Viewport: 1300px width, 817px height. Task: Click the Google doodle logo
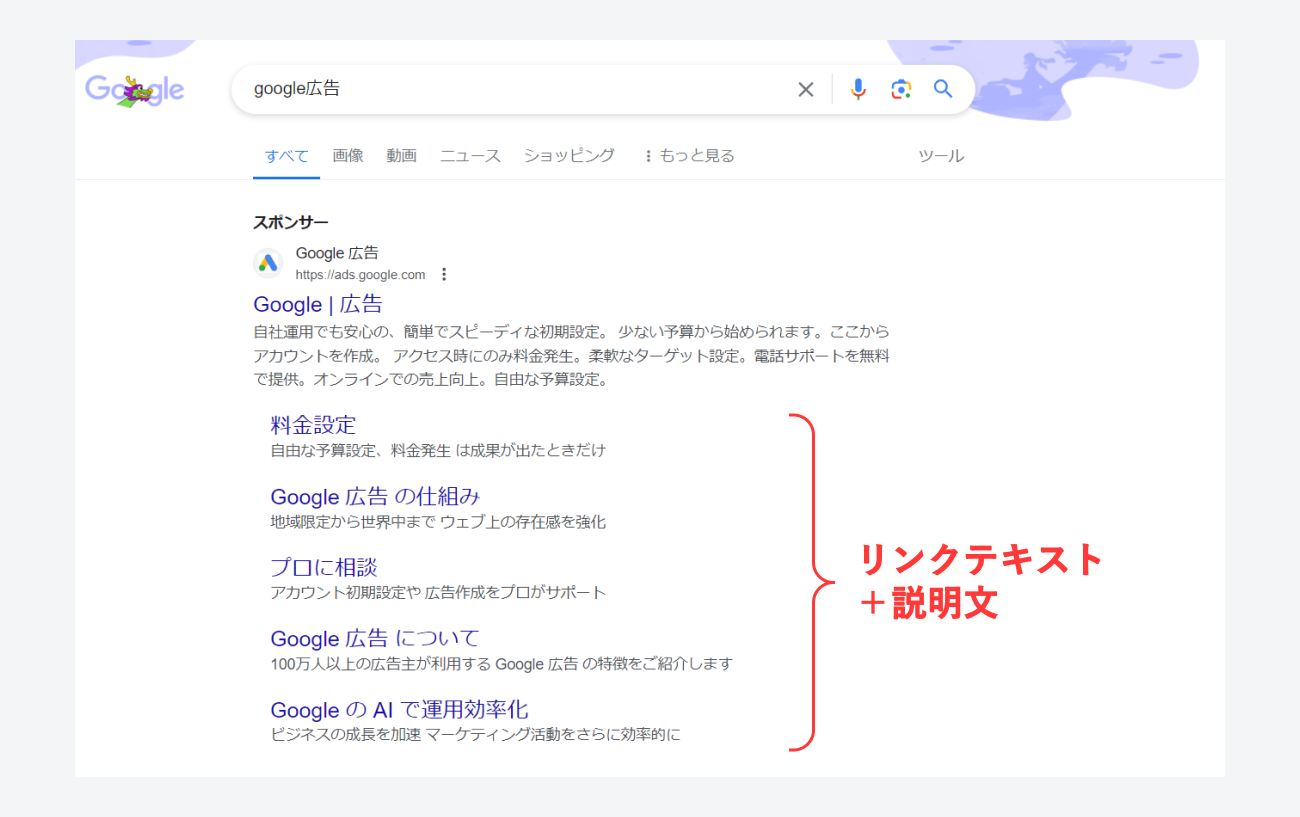pos(135,90)
